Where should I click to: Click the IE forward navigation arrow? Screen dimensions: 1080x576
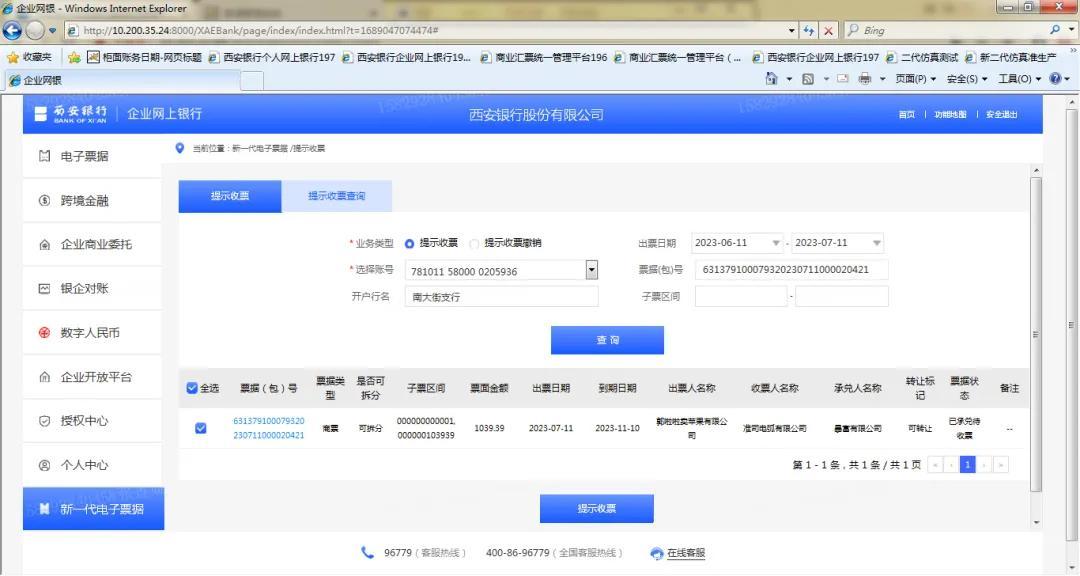pyautogui.click(x=35, y=30)
